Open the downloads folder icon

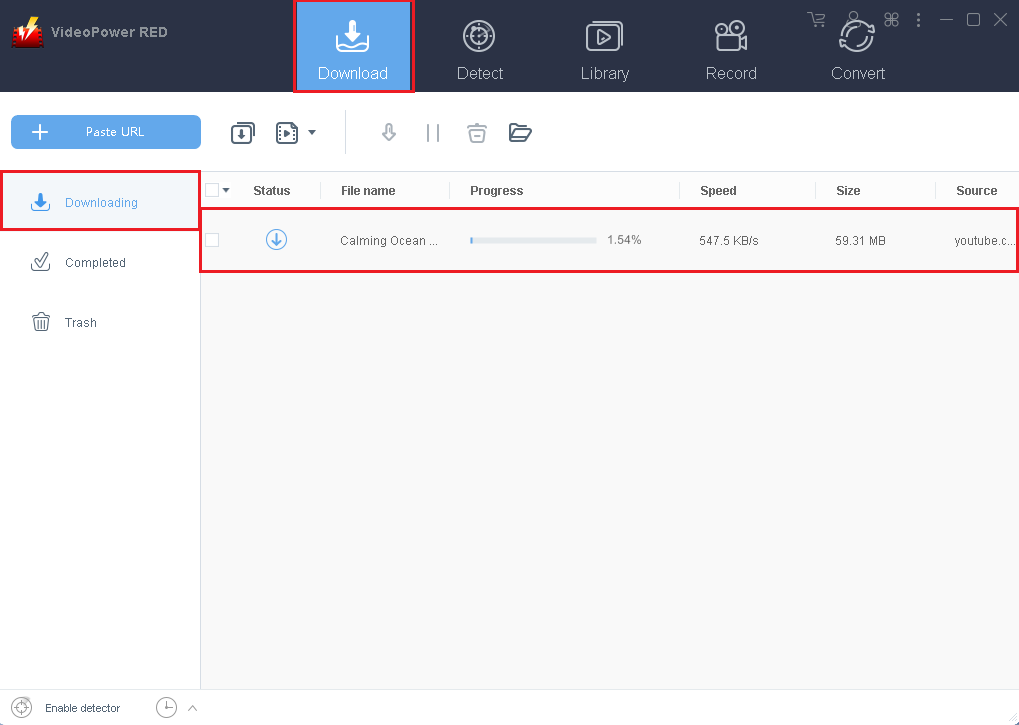pos(520,132)
